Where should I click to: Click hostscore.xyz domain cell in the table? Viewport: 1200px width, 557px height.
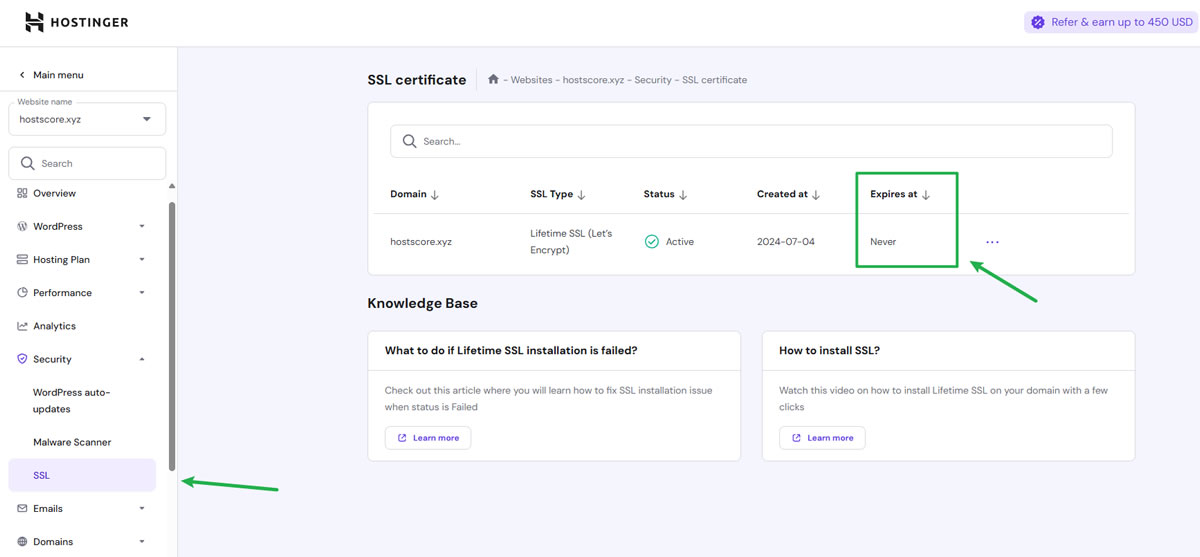421,242
